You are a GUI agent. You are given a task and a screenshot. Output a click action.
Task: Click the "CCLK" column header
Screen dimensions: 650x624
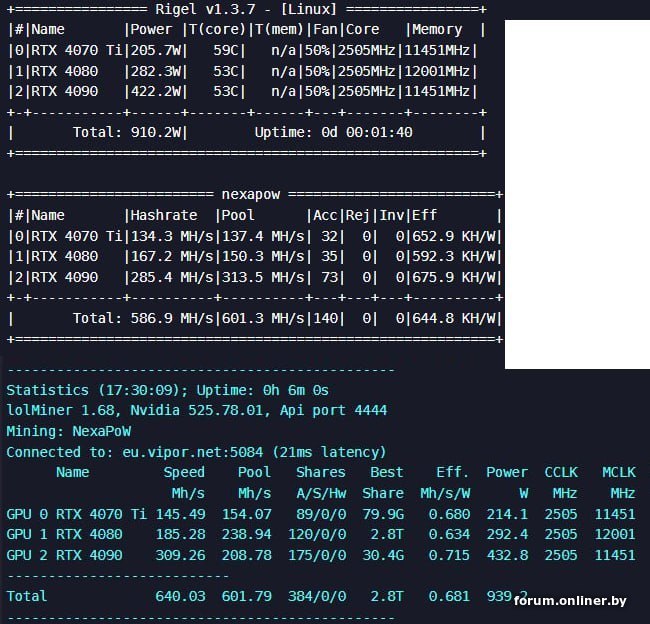click(x=561, y=473)
